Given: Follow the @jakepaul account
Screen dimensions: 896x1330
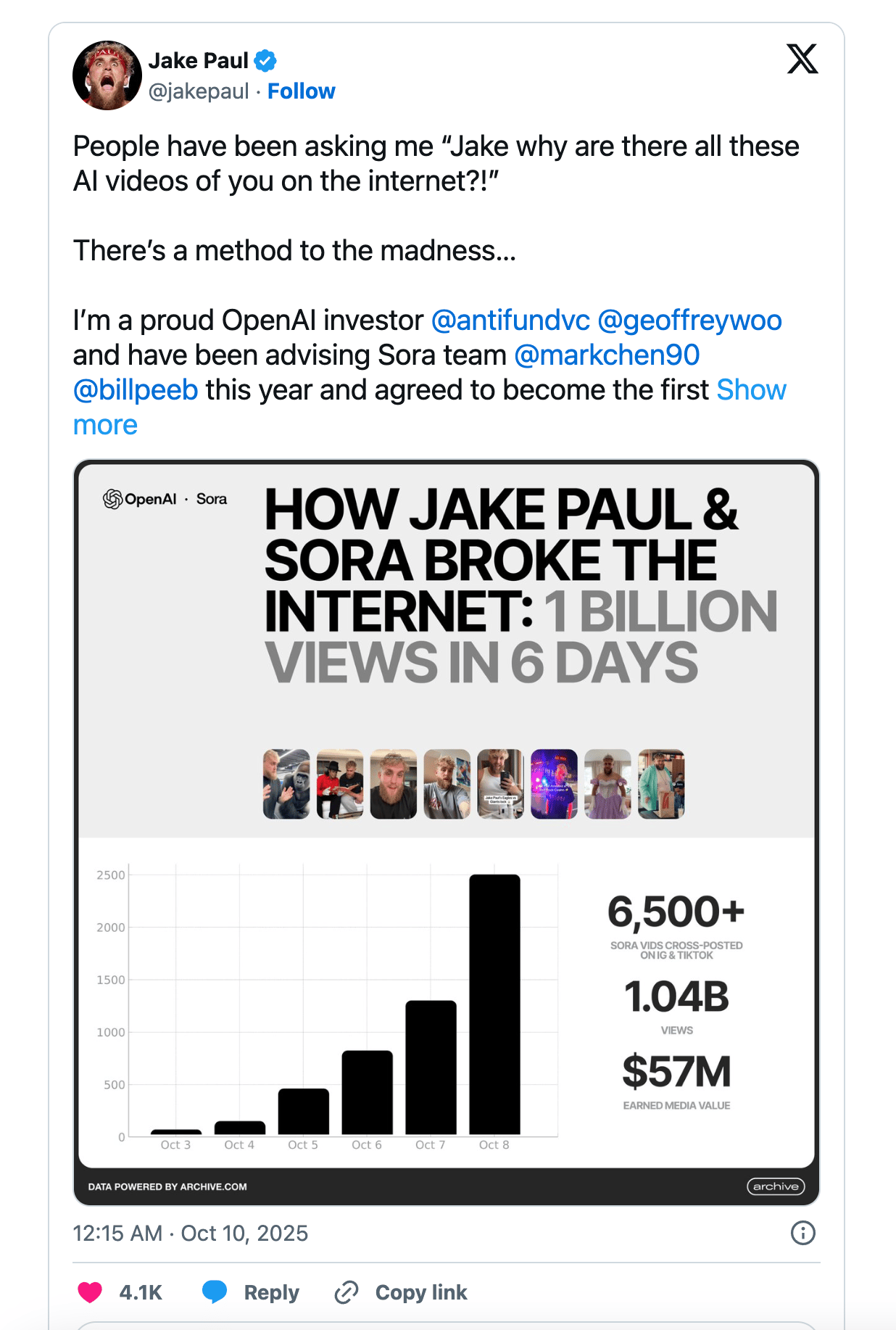Looking at the screenshot, I should coord(301,91).
